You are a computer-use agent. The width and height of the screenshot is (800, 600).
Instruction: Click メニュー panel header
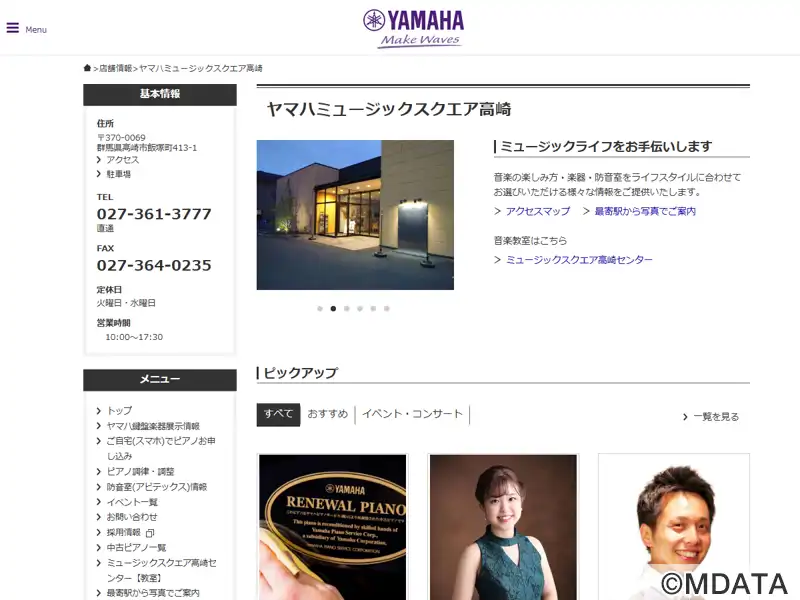160,380
